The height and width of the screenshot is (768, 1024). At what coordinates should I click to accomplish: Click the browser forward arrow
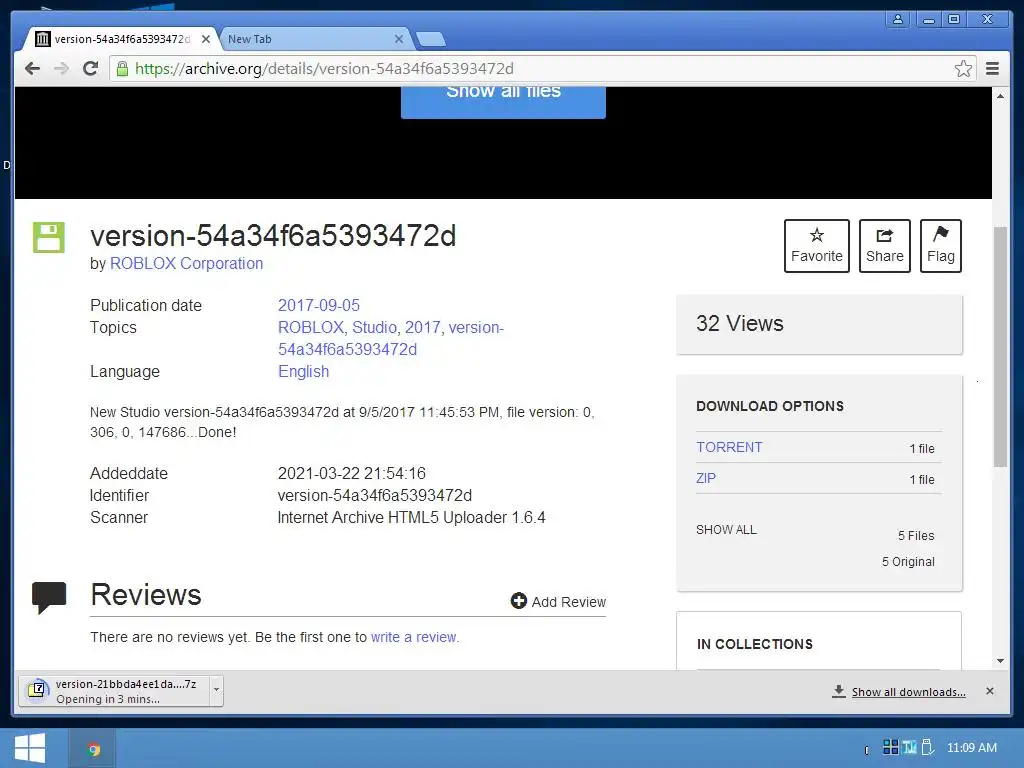(x=61, y=69)
